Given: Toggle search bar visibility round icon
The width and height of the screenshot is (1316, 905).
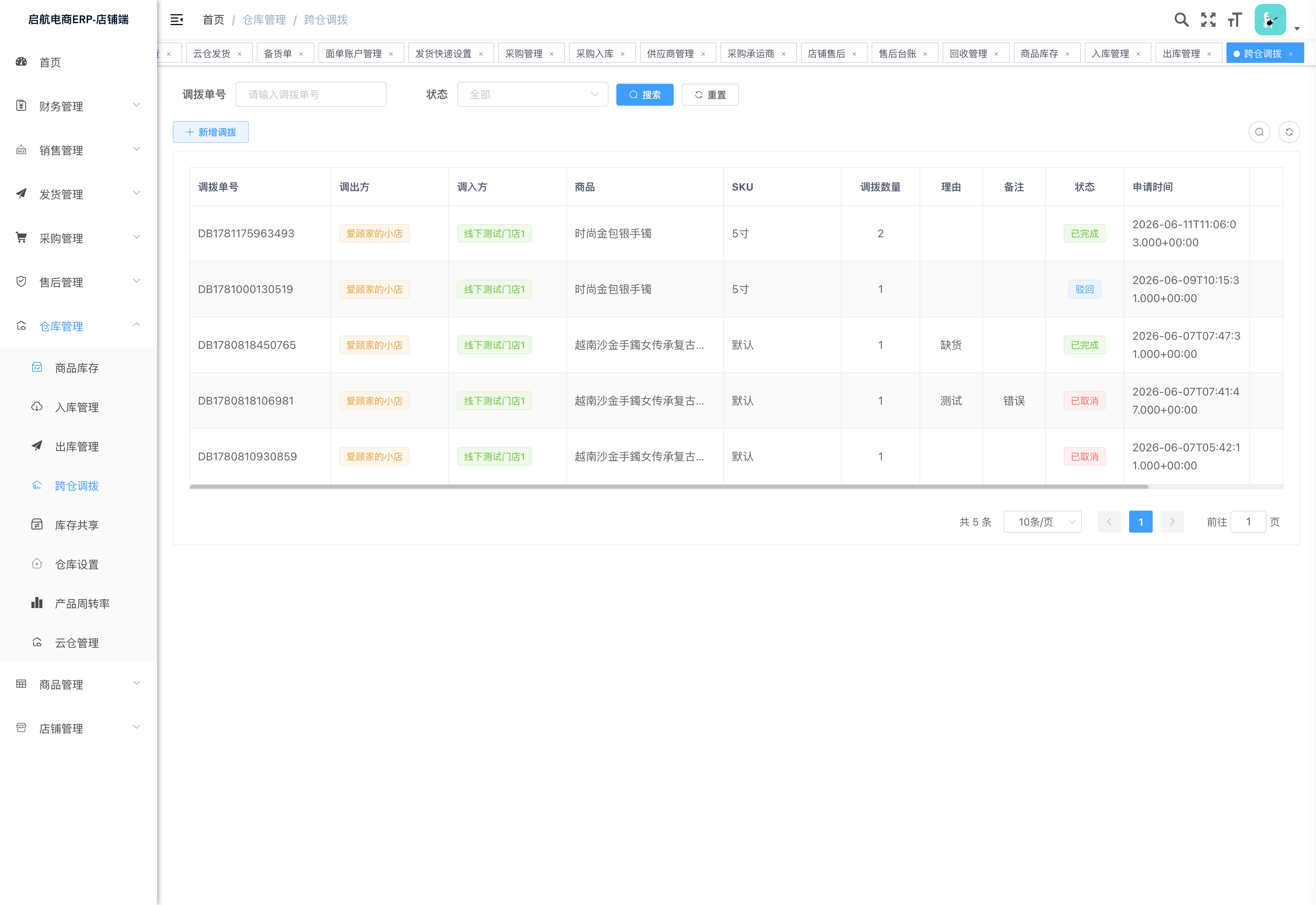Looking at the screenshot, I should [1259, 132].
